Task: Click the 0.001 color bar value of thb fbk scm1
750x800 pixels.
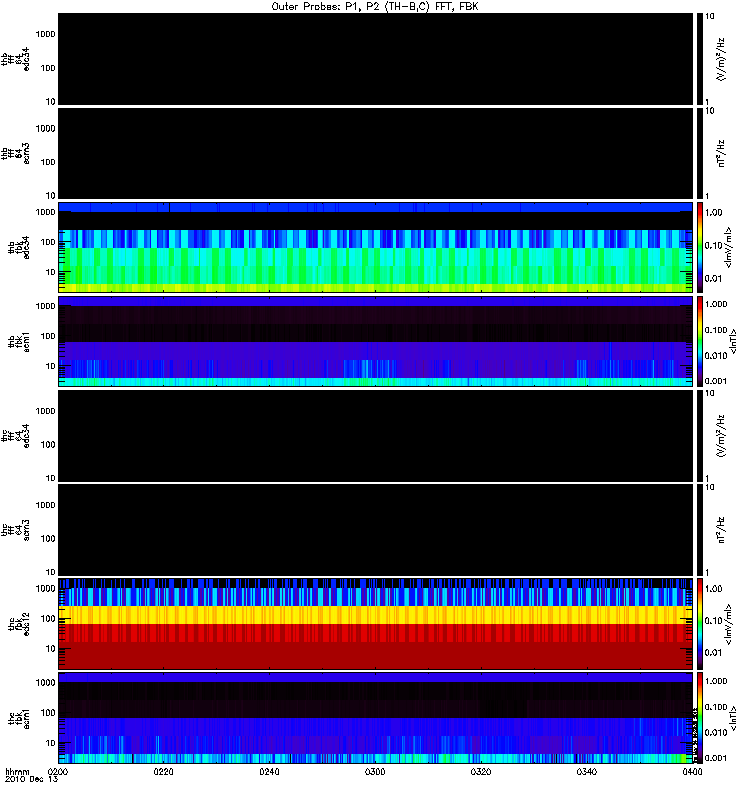Action: click(716, 381)
